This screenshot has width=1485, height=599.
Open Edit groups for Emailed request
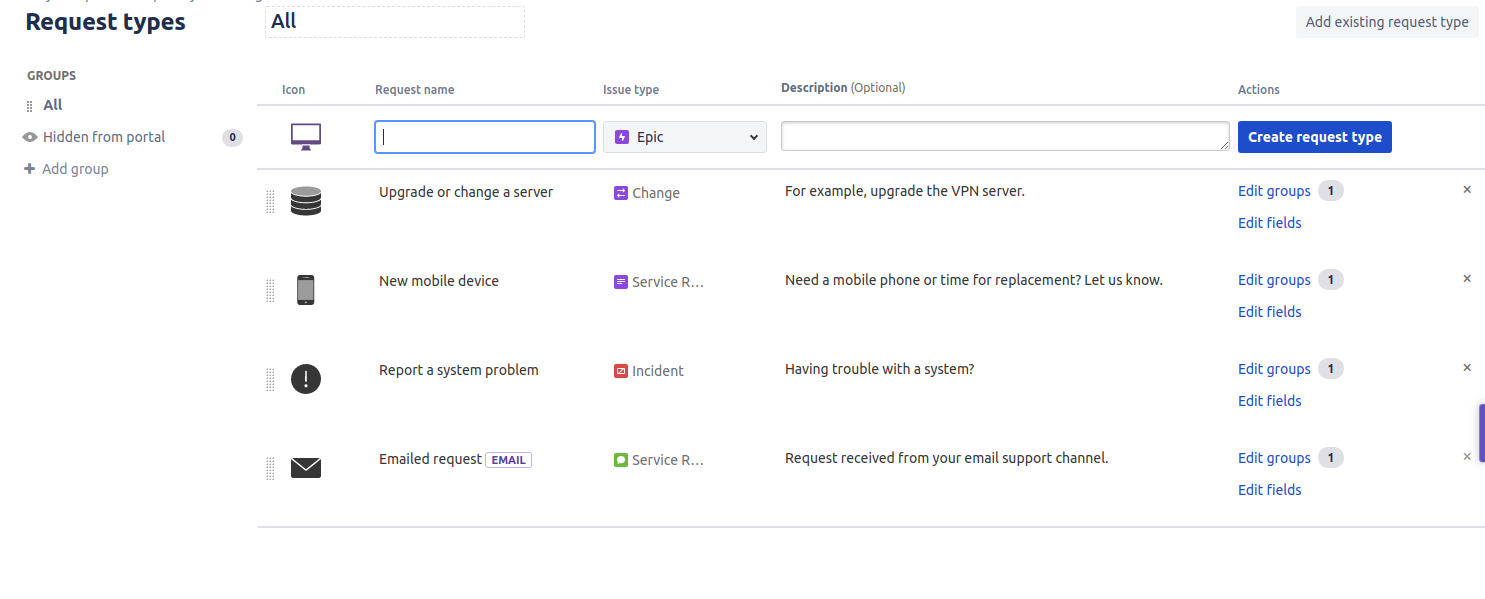point(1274,458)
